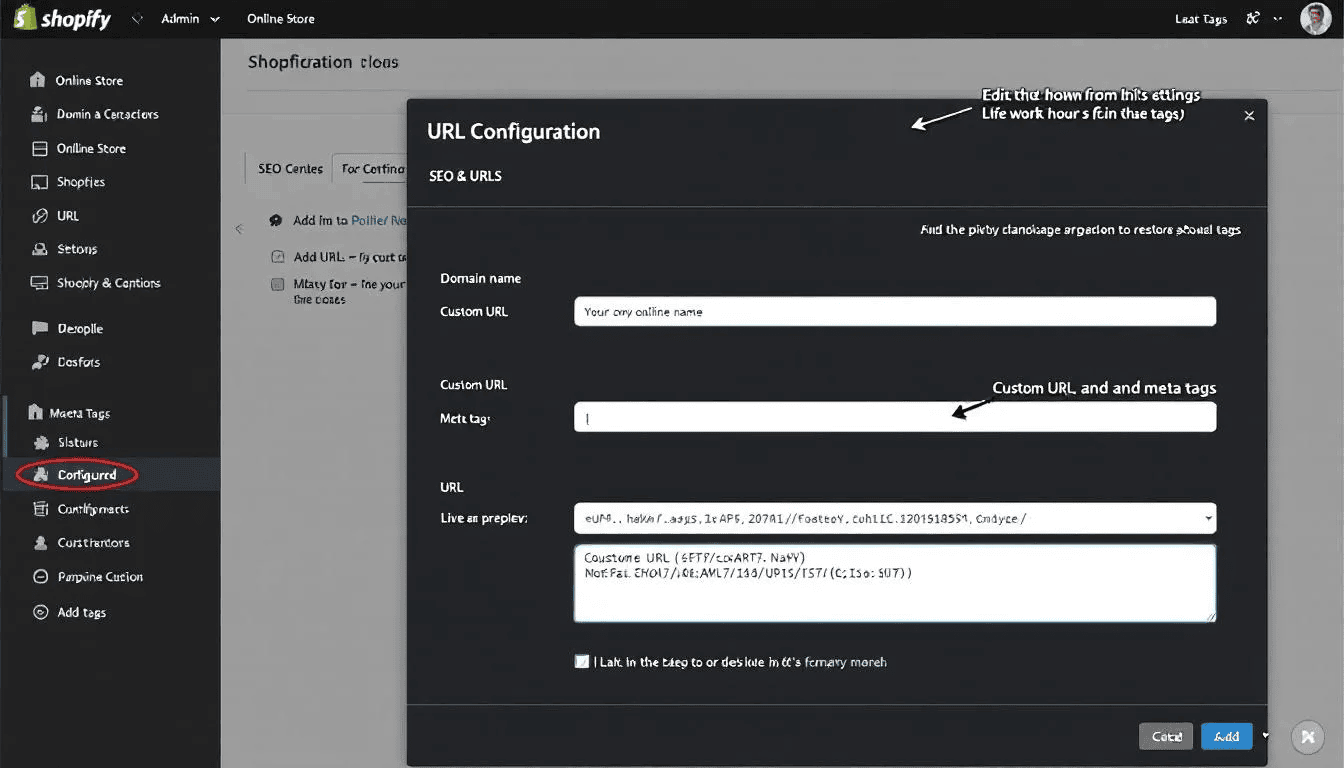Toggle the checkbox below the URL textarea
The image size is (1344, 768).
tap(582, 662)
